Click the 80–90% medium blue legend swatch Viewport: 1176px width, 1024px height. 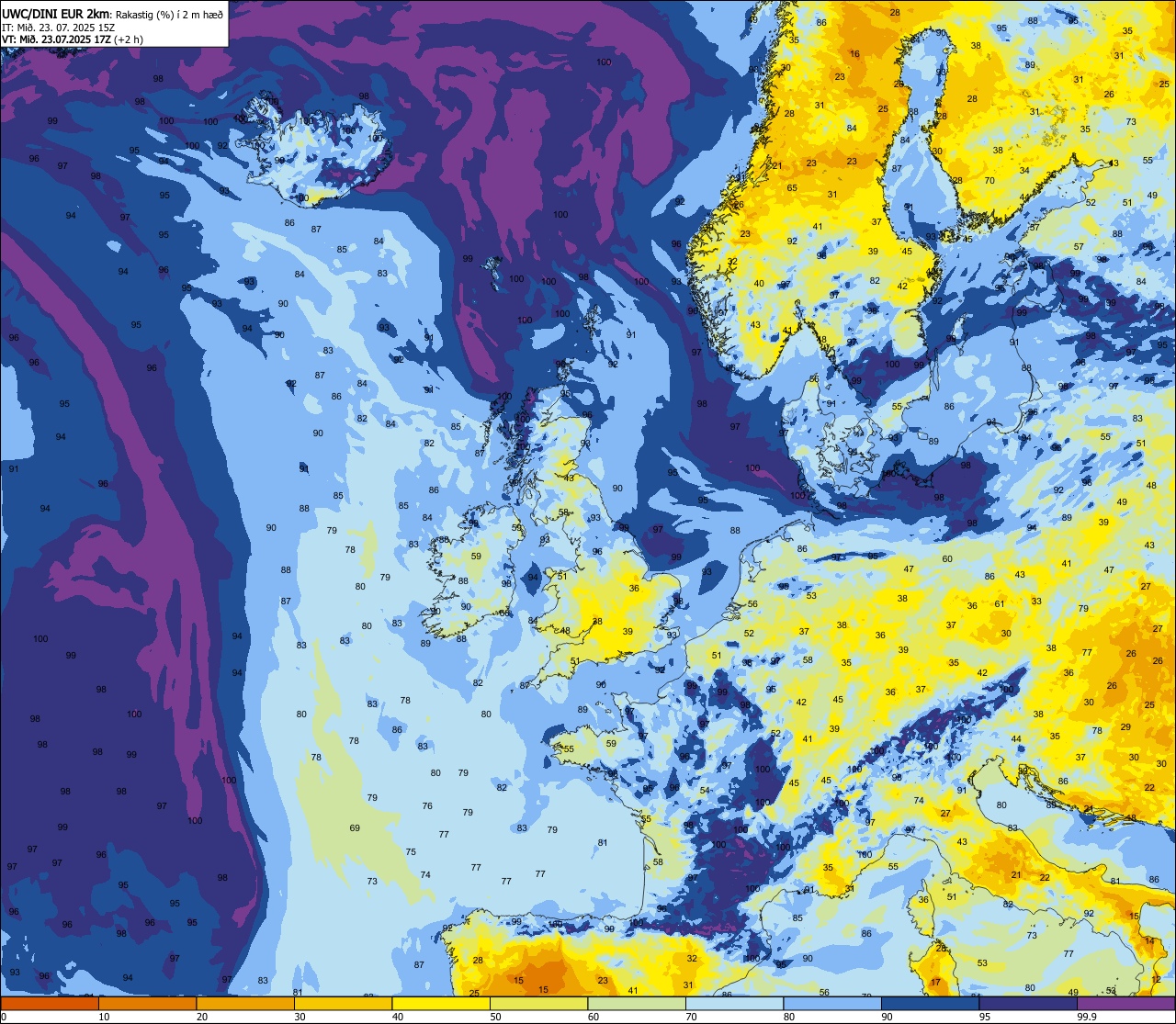[832, 1003]
